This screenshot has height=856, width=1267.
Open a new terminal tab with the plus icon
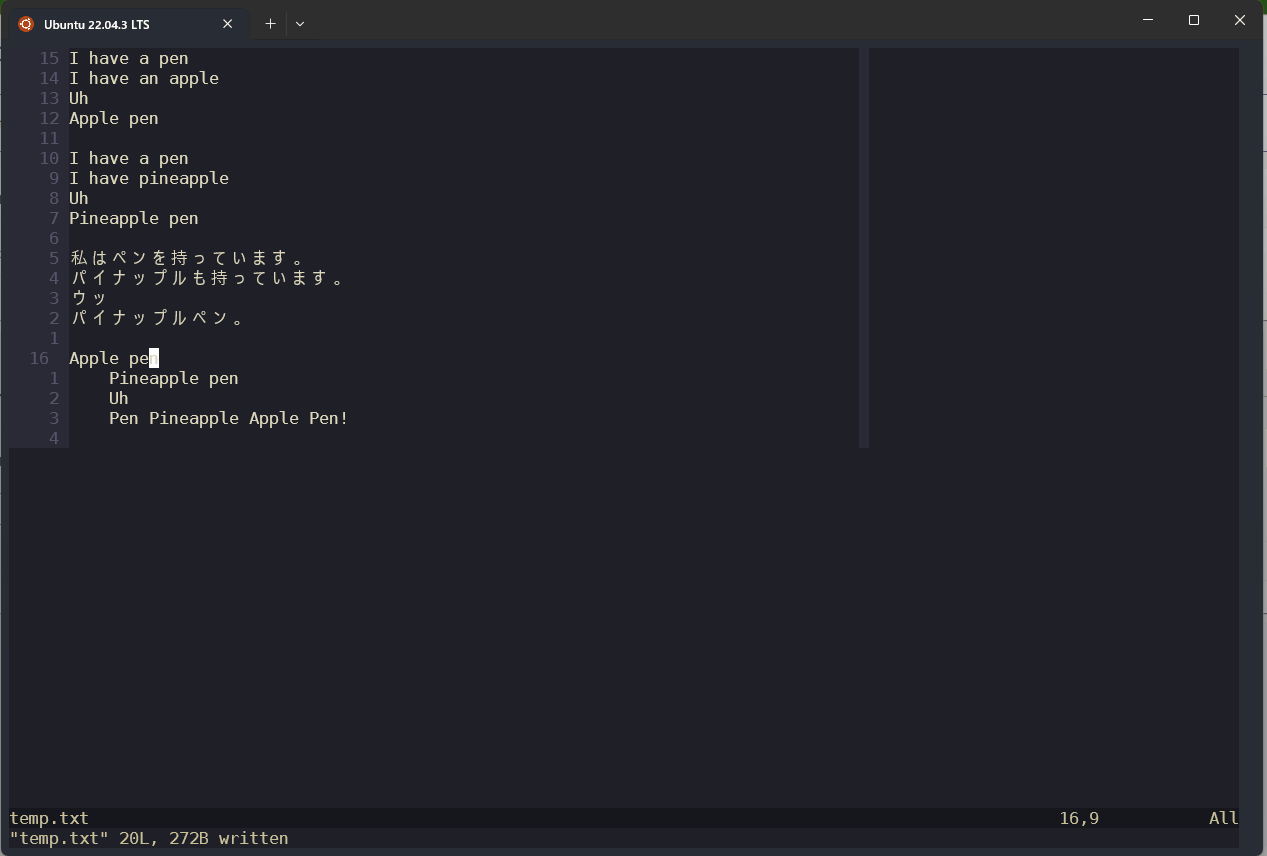point(269,23)
